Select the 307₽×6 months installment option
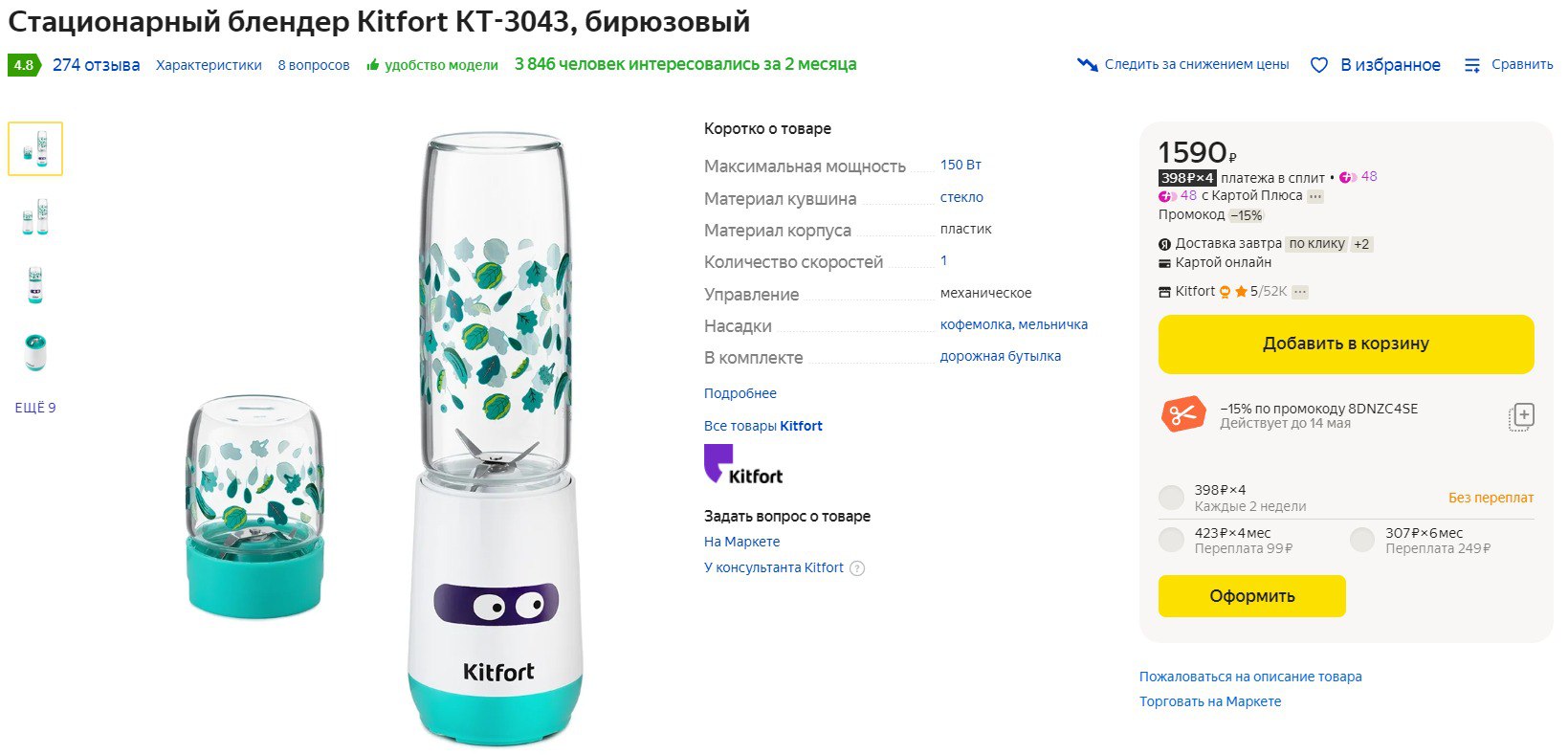Image resolution: width=1568 pixels, height=755 pixels. (x=1362, y=541)
